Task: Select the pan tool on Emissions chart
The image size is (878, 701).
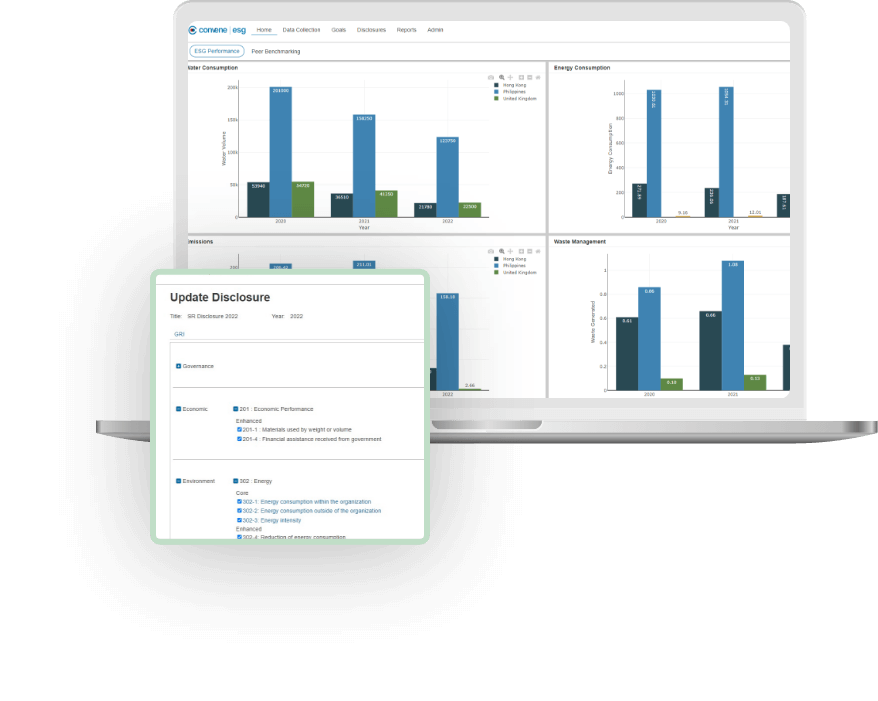Action: pyautogui.click(x=511, y=250)
